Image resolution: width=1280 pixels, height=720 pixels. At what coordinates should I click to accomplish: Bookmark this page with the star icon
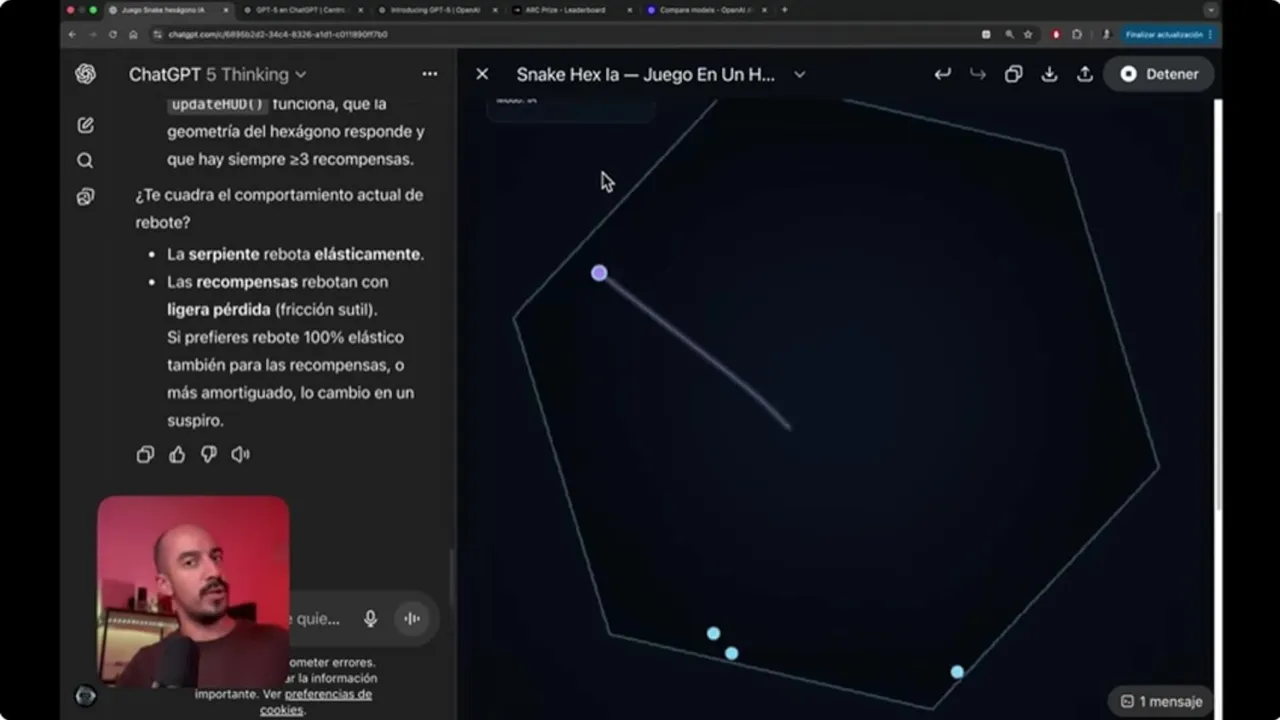[x=1028, y=34]
